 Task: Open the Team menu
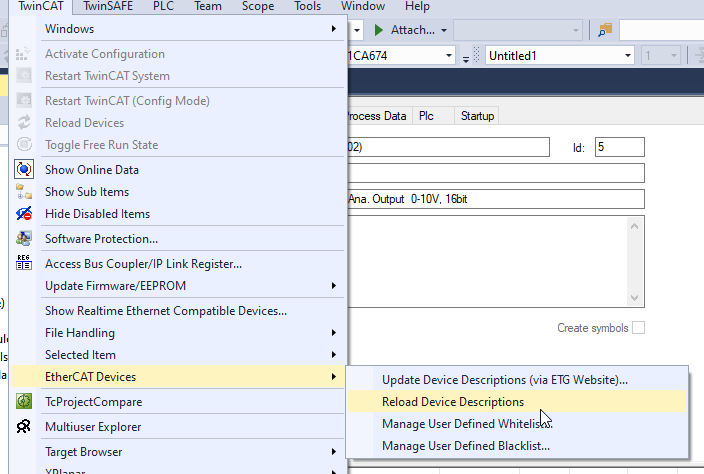(x=208, y=6)
